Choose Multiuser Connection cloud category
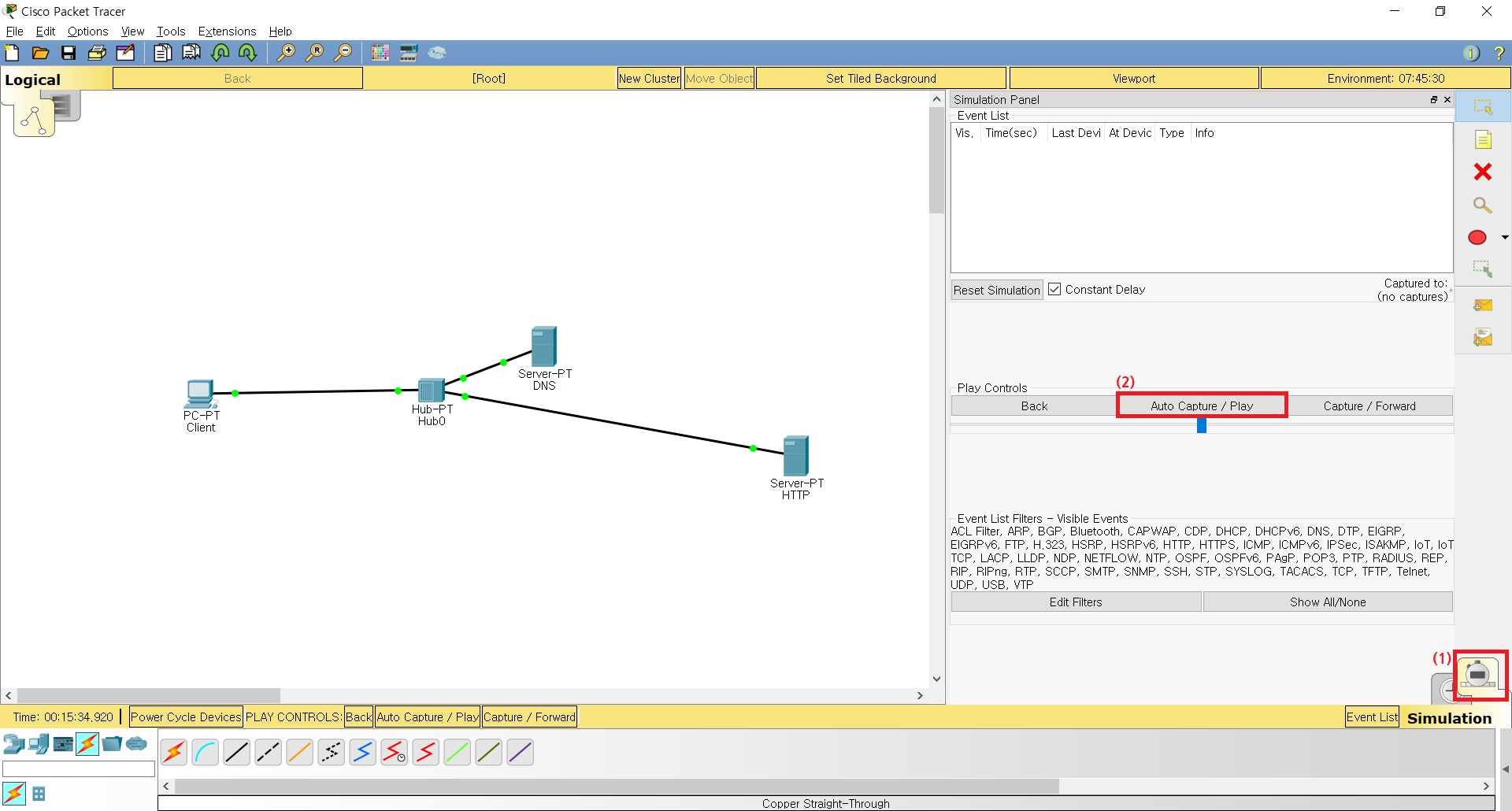The height and width of the screenshot is (811, 1512). (136, 743)
